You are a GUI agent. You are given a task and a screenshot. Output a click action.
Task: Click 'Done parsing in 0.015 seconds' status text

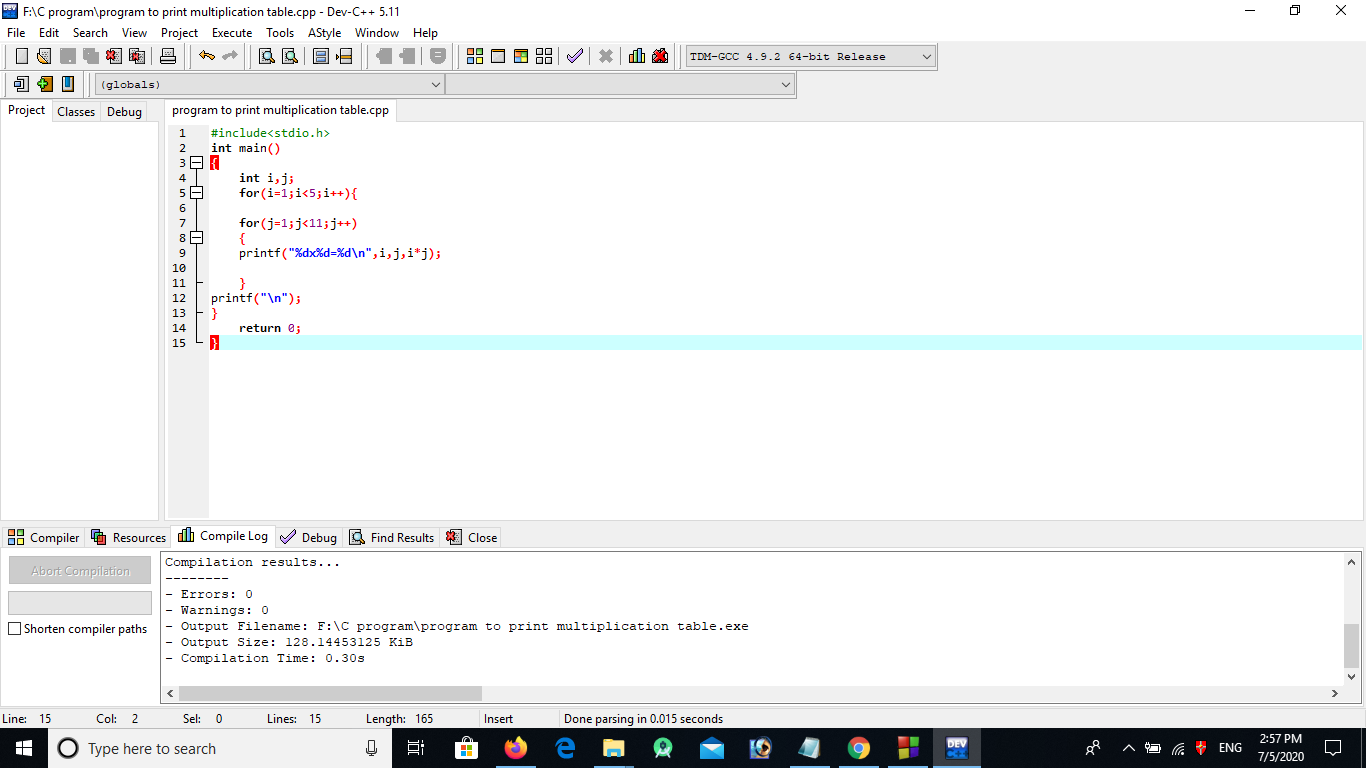[643, 719]
